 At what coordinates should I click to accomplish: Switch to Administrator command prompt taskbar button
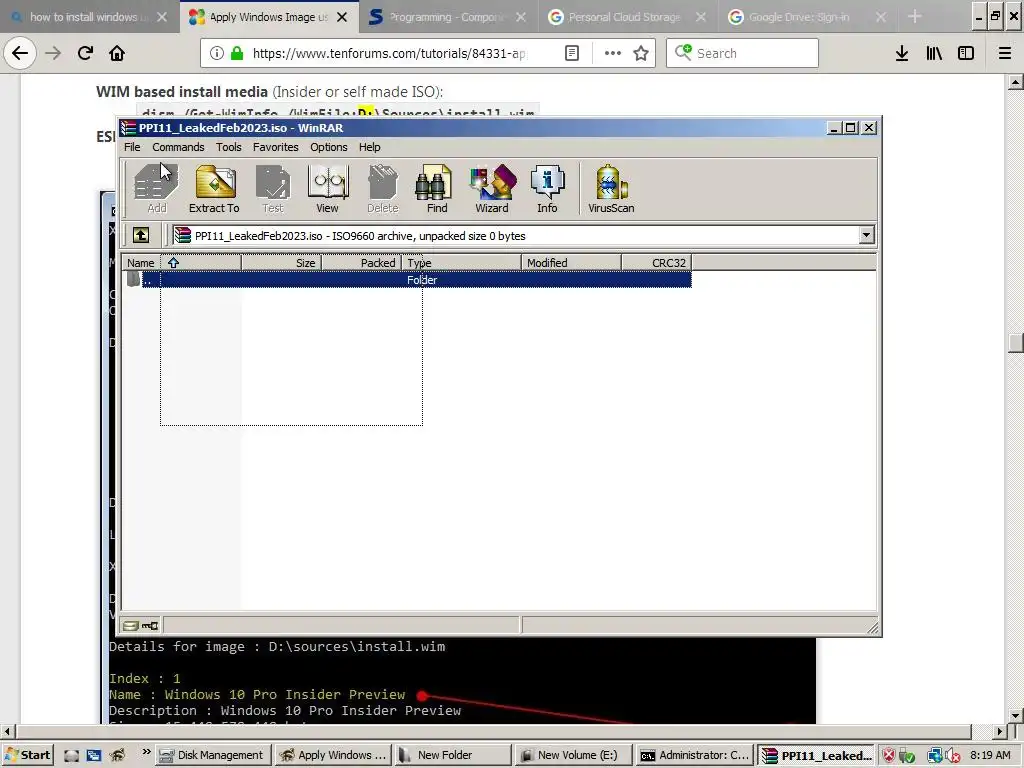694,755
